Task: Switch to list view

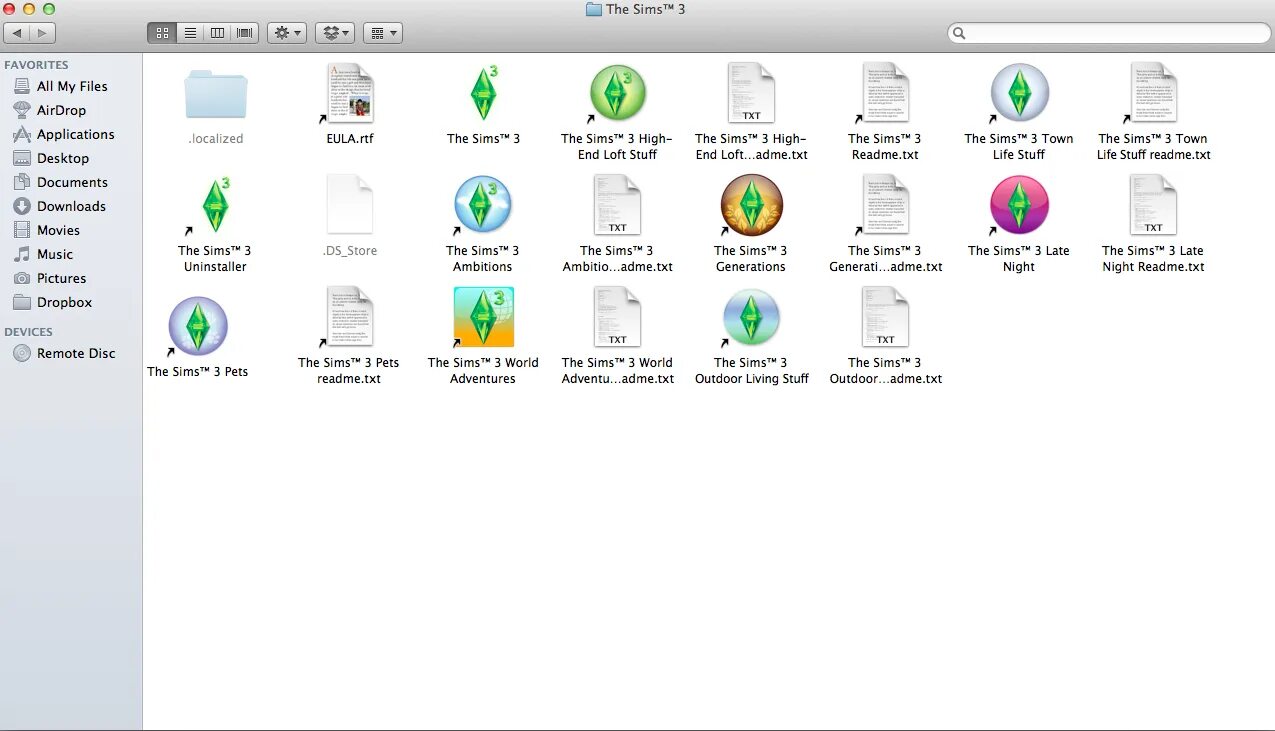Action: coord(189,33)
